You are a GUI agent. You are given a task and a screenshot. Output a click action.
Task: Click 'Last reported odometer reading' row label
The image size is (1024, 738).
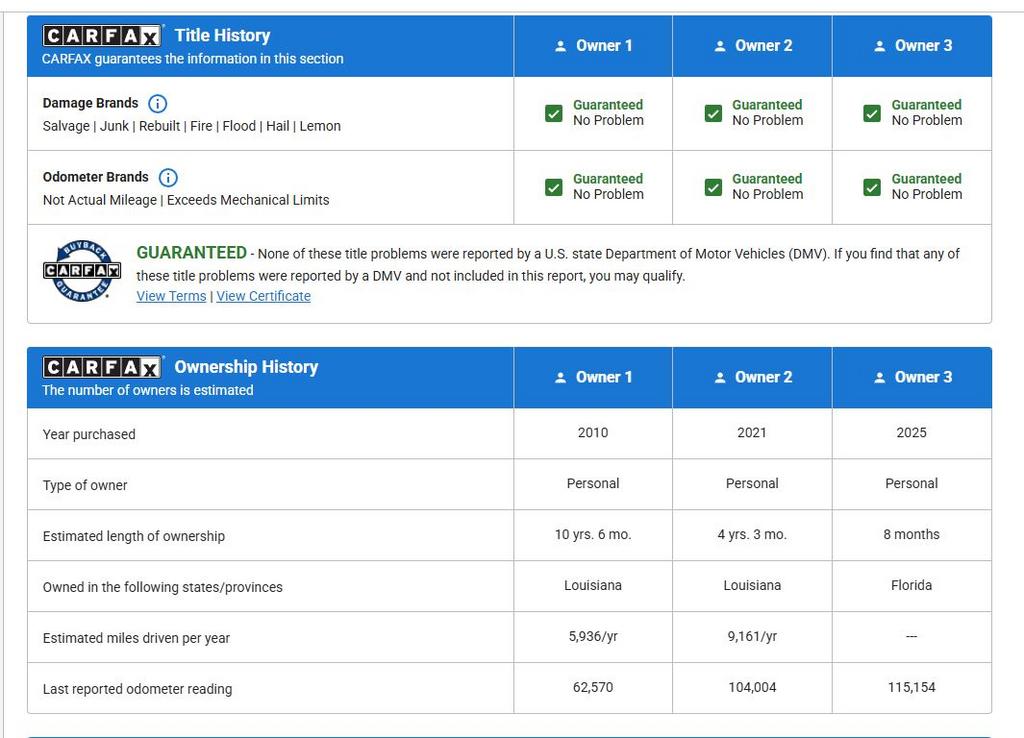[x=137, y=689]
